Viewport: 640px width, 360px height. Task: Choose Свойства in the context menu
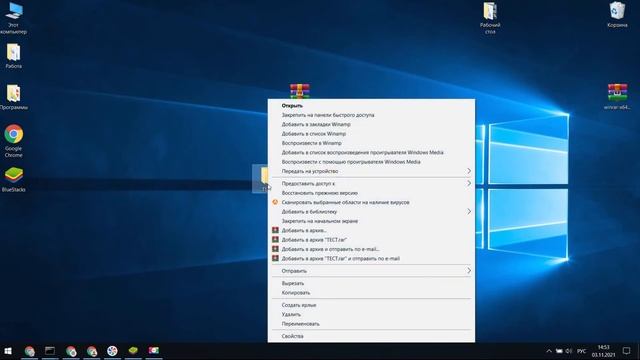click(371, 336)
